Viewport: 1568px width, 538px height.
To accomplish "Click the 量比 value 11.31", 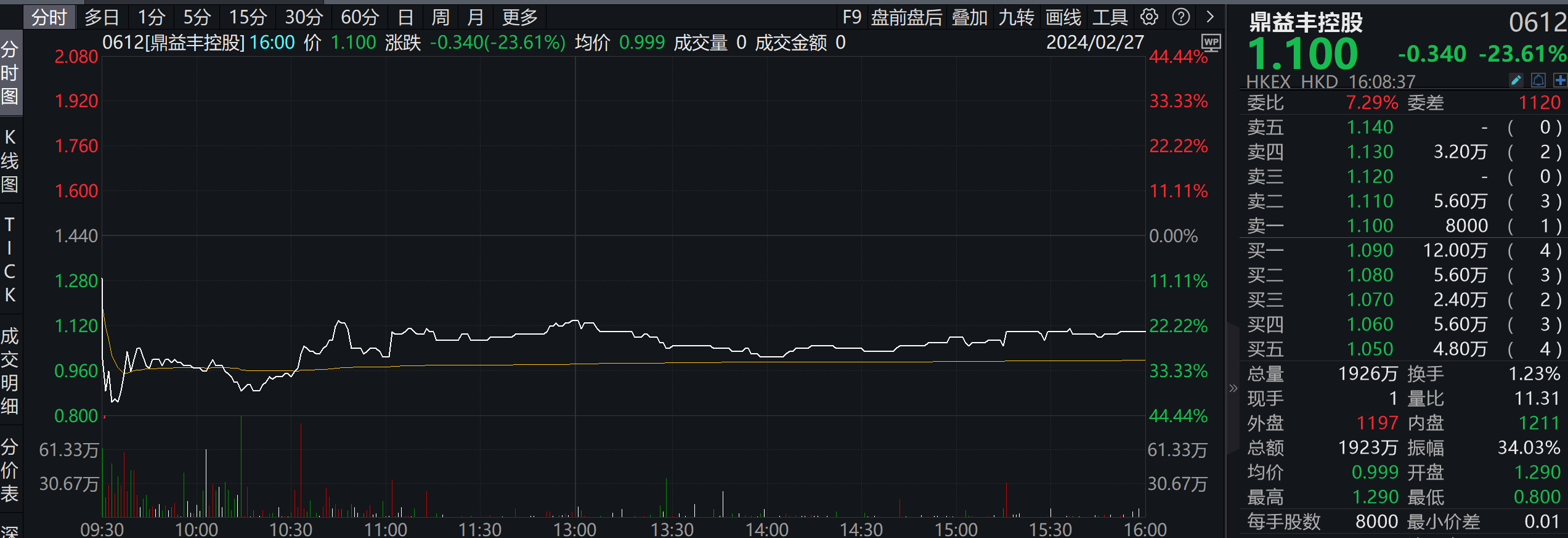I will point(1537,398).
